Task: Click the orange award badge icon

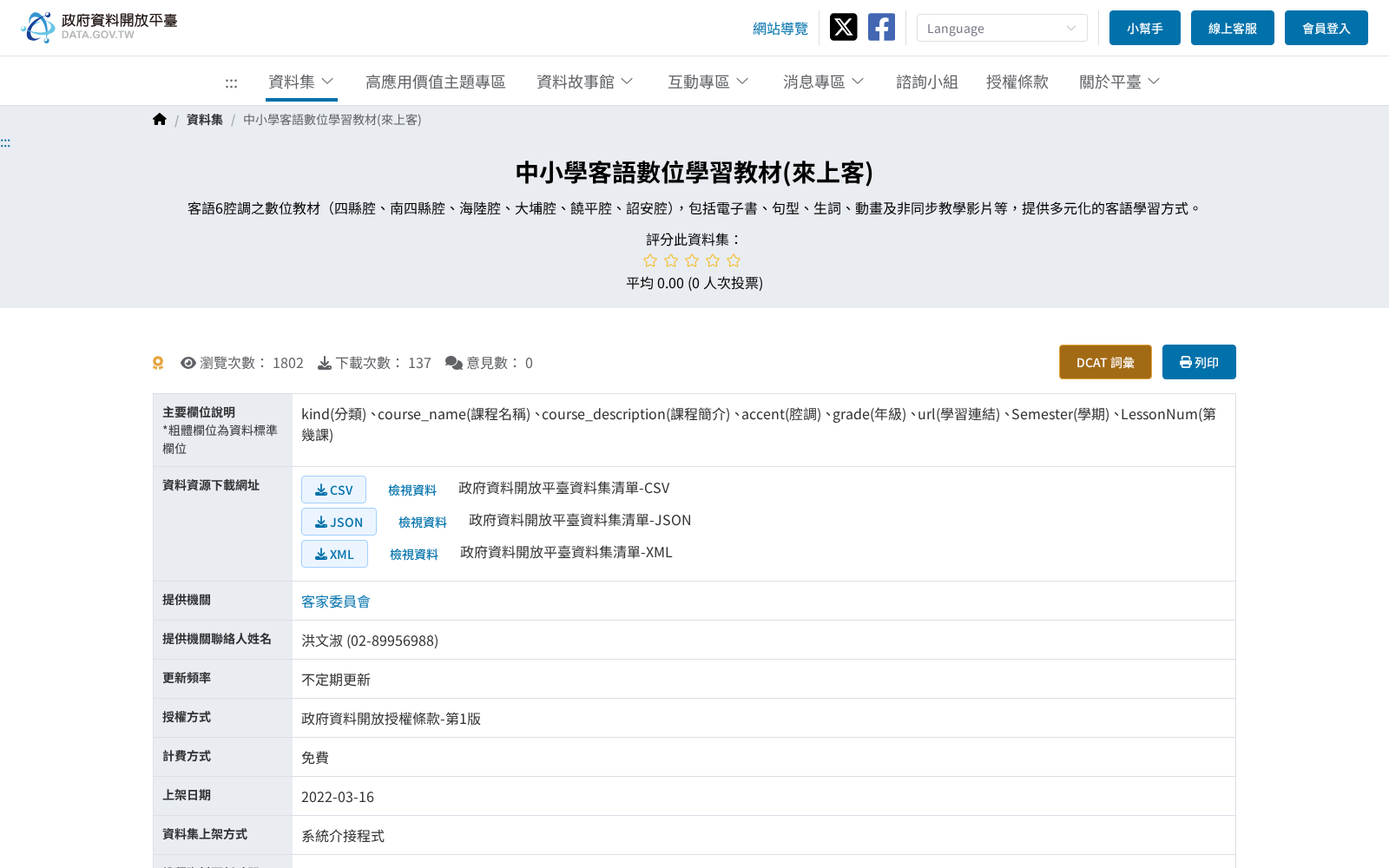Action: [x=158, y=363]
